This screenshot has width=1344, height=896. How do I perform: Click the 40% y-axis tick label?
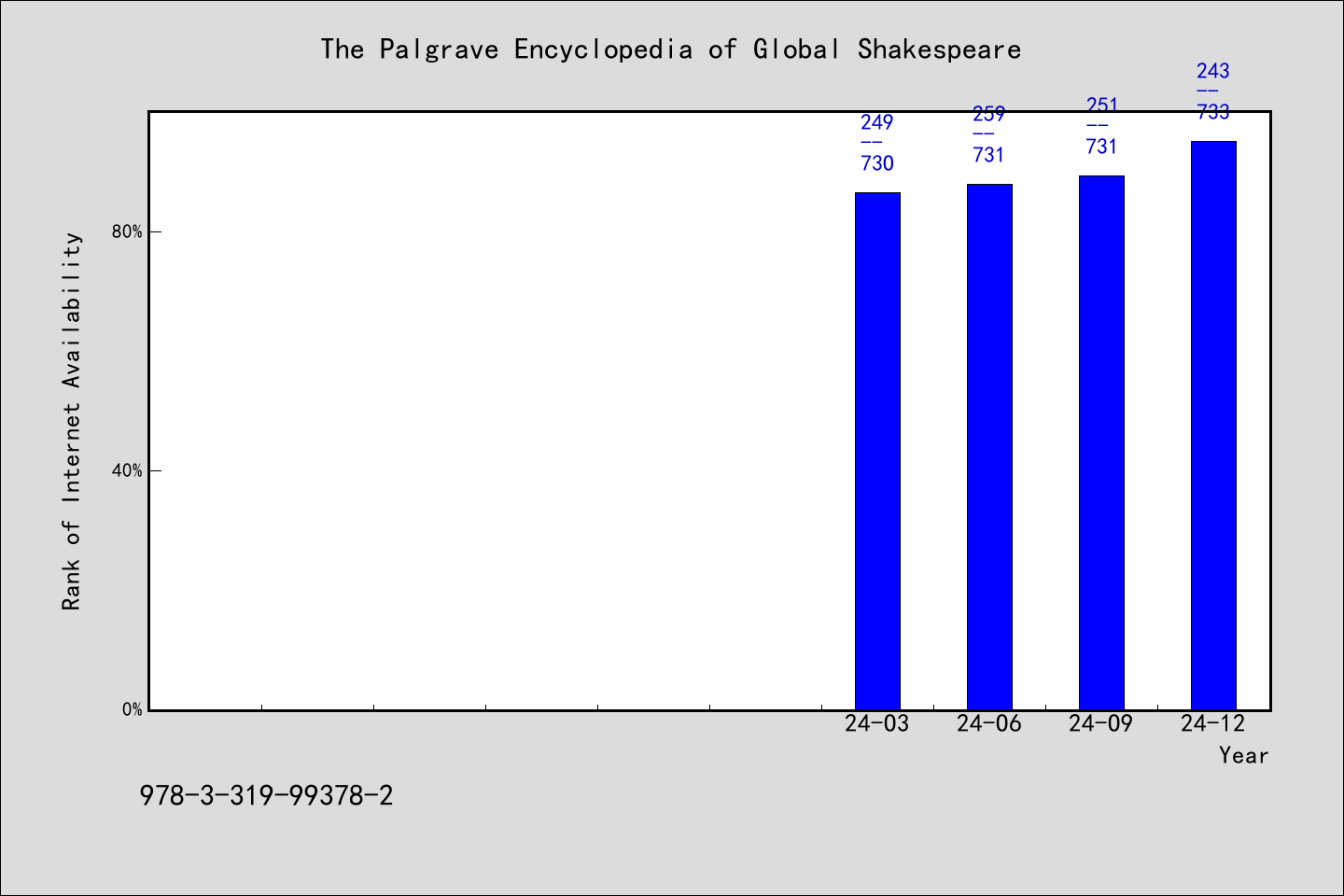127,470
